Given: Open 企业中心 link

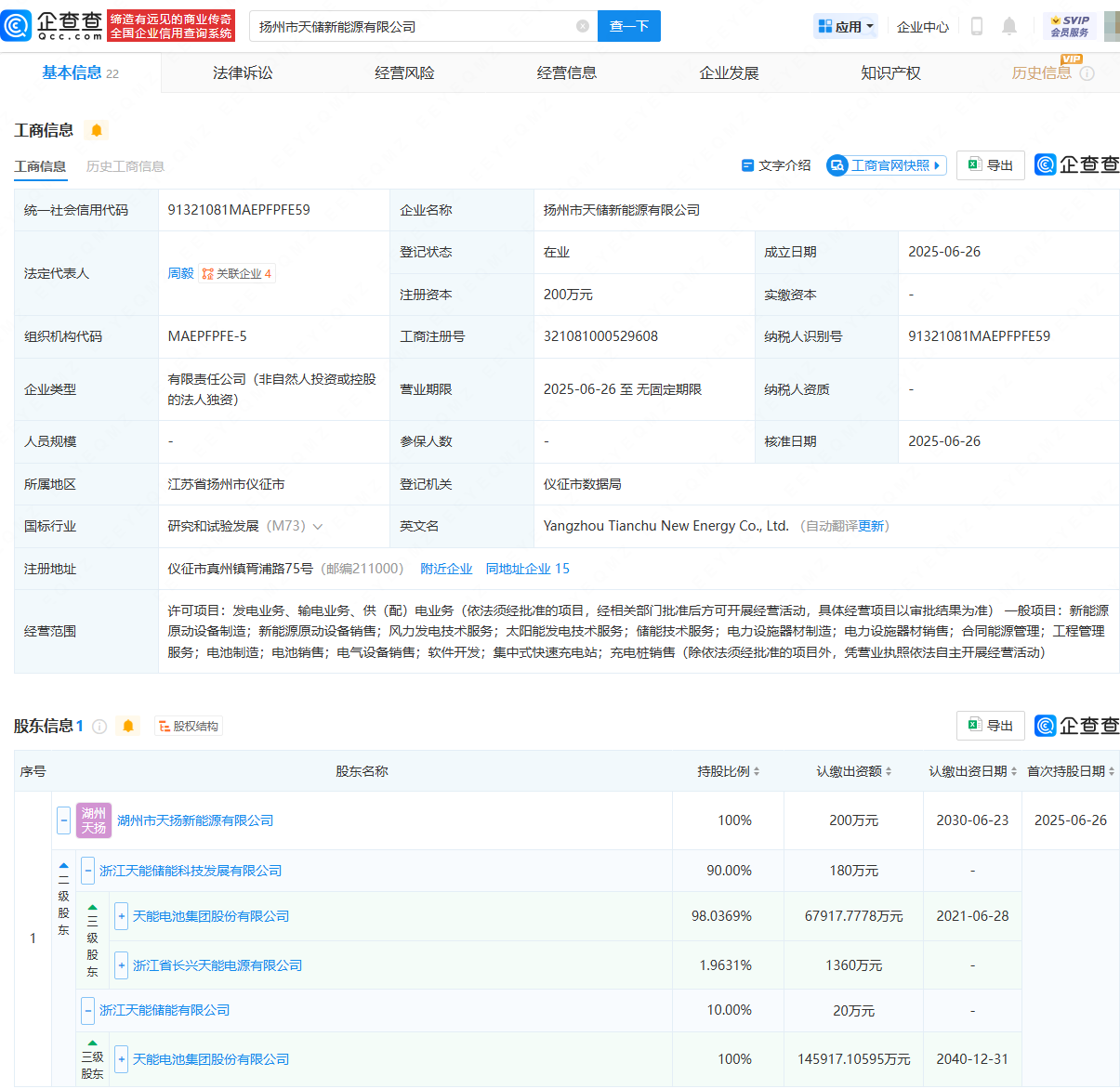Looking at the screenshot, I should tap(923, 27).
